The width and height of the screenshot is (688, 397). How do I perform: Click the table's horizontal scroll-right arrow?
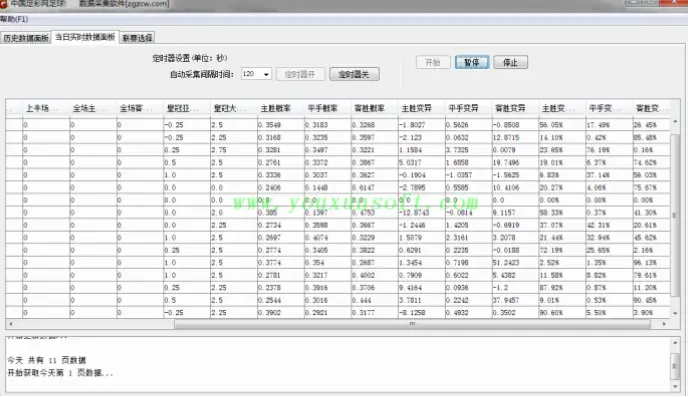point(664,324)
